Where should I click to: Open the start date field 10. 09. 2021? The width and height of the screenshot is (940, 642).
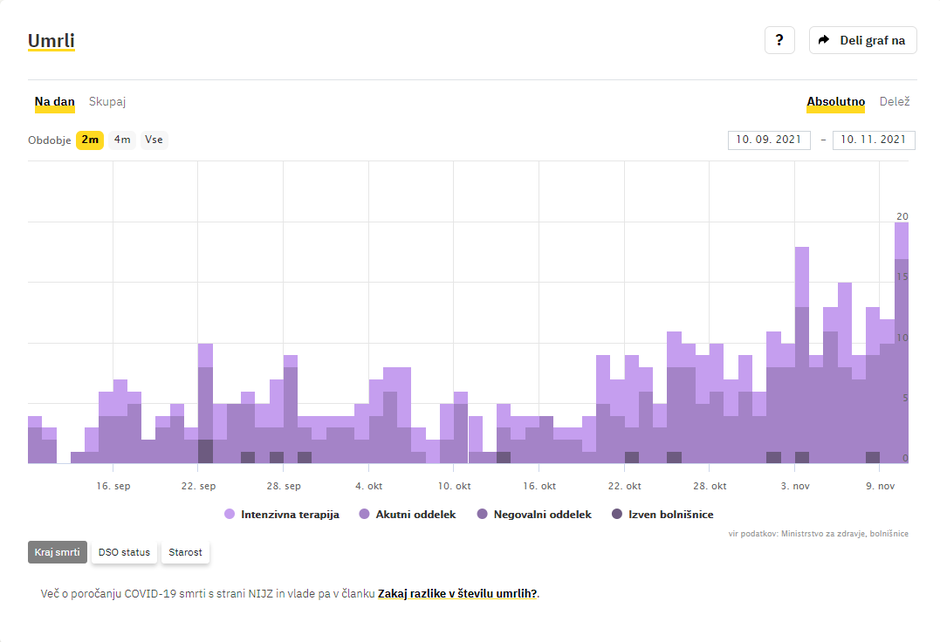pyautogui.click(x=768, y=140)
